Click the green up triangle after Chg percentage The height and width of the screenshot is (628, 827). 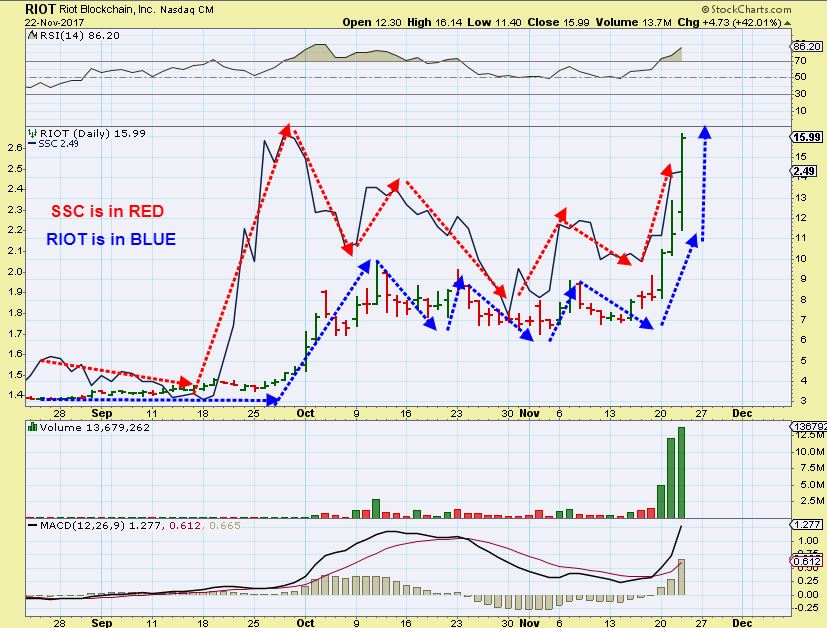(787, 23)
